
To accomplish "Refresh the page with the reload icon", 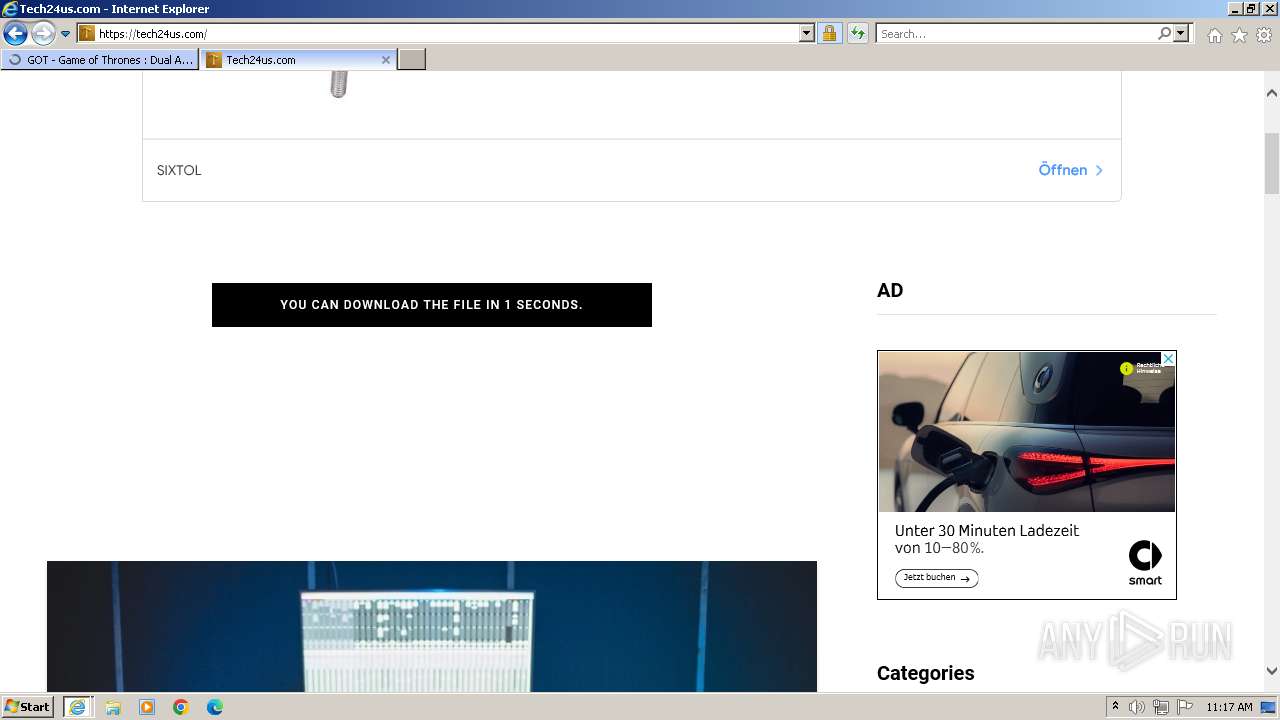I will pyautogui.click(x=857, y=33).
